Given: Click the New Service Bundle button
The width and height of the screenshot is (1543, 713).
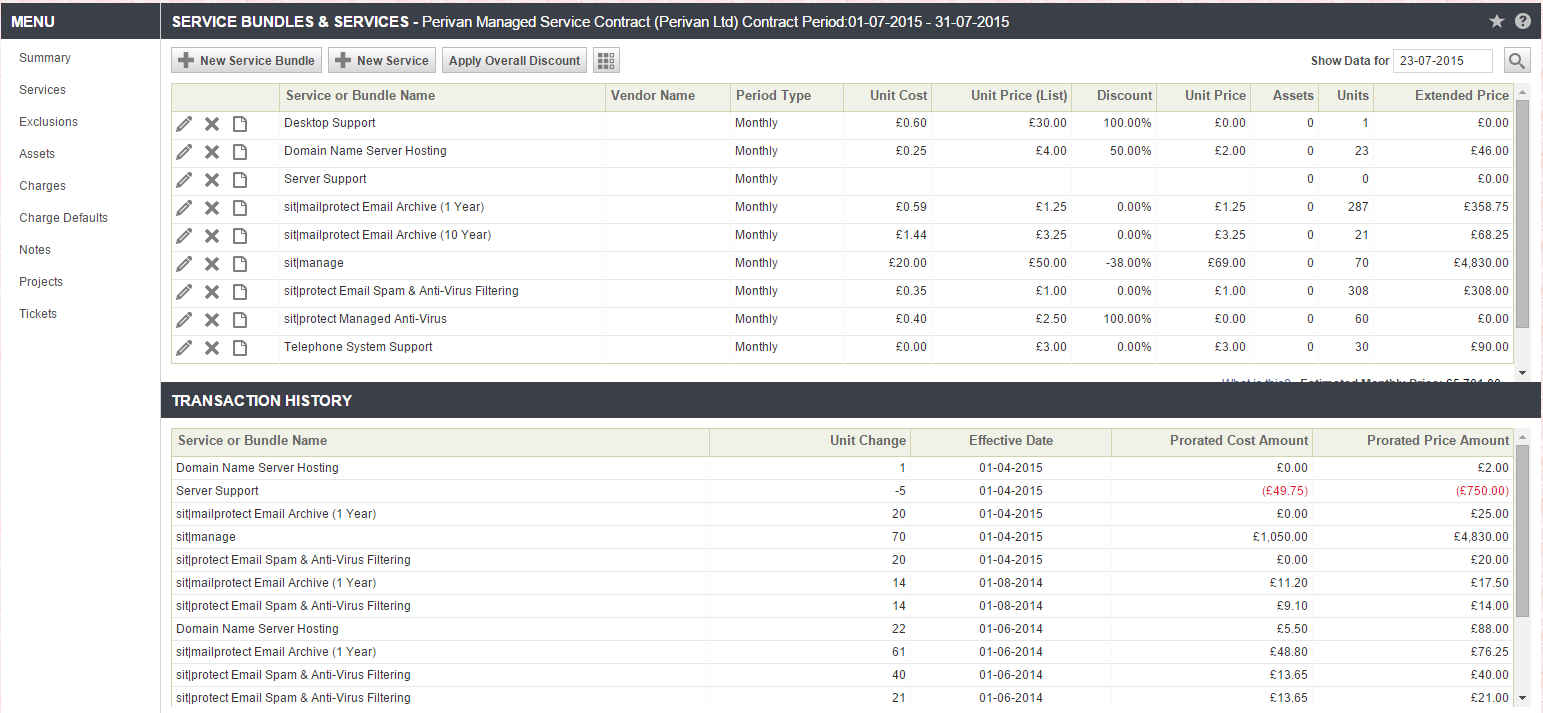Looking at the screenshot, I should tap(247, 61).
